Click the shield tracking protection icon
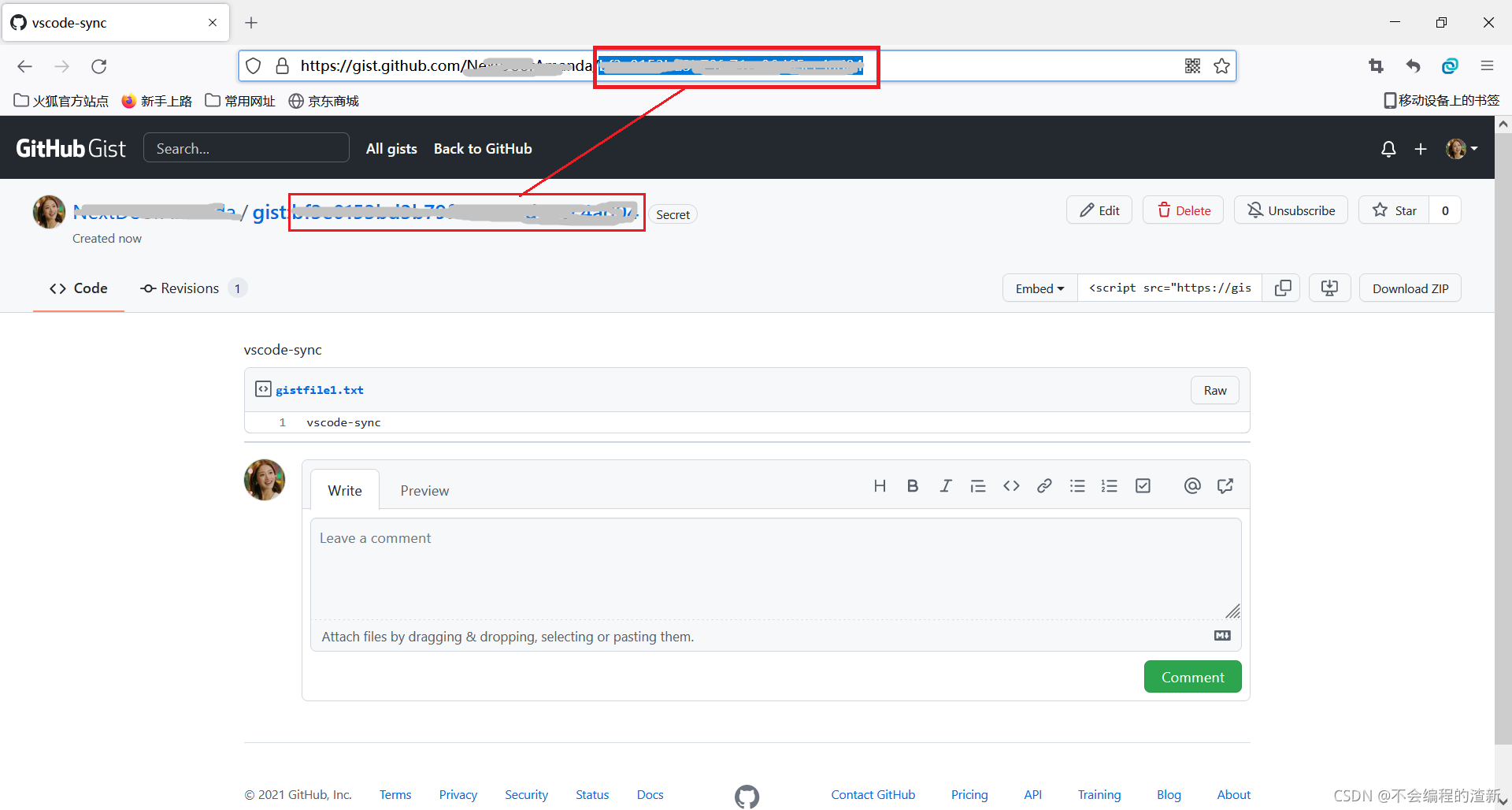The image size is (1512, 810). click(254, 66)
